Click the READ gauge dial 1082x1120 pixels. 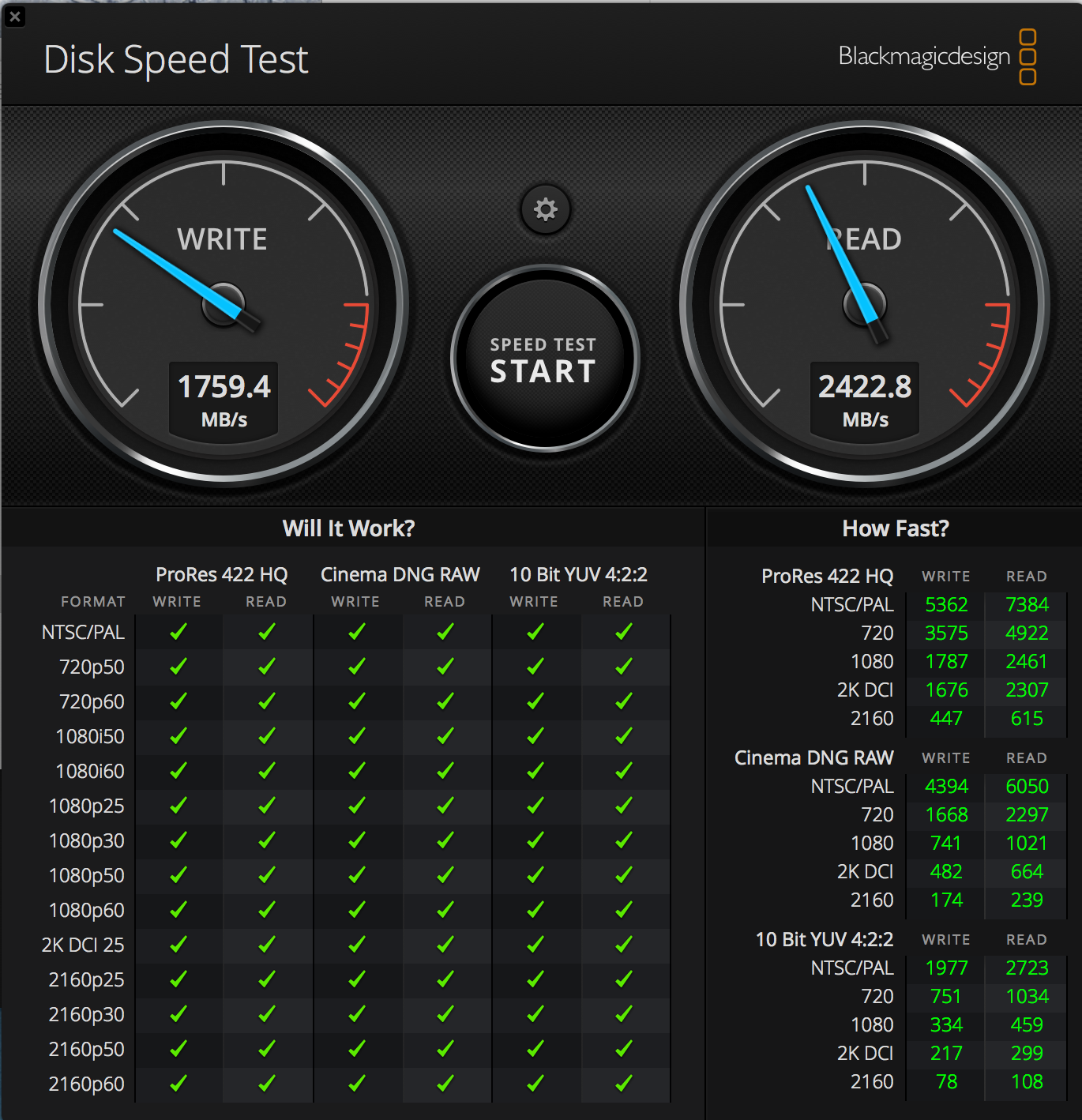point(865,305)
